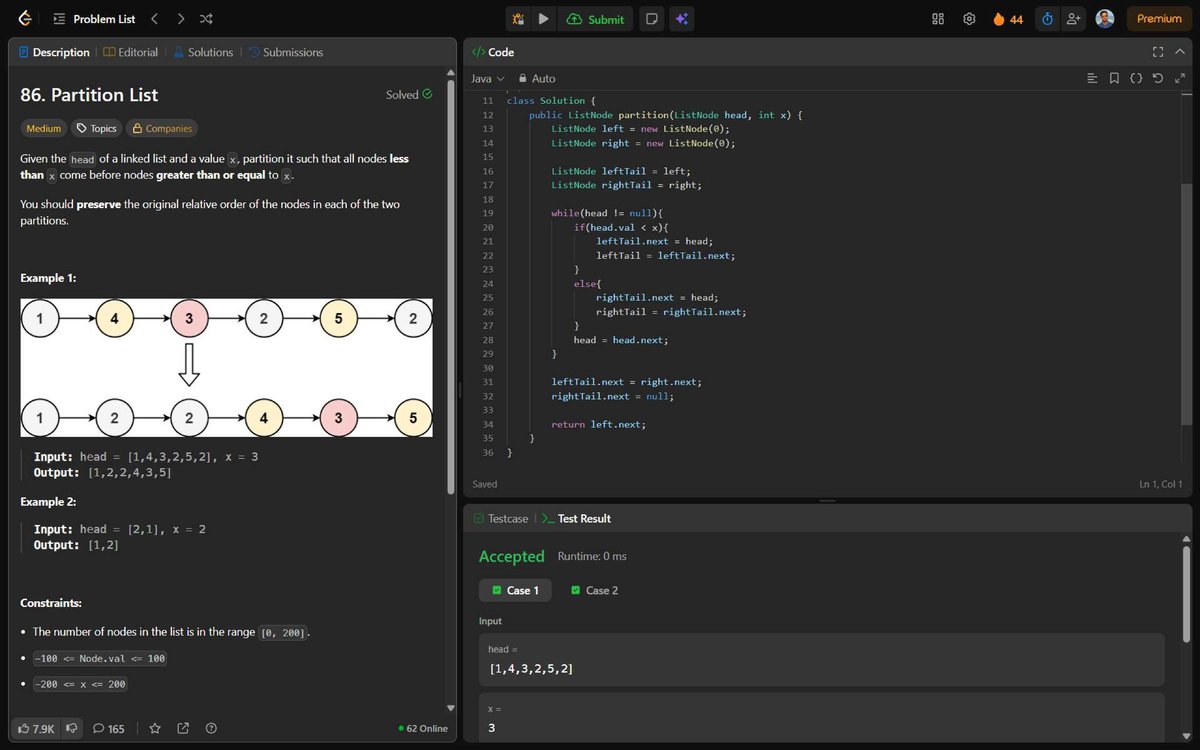Open the layout grid icon
This screenshot has width=1200, height=750.
(938, 19)
